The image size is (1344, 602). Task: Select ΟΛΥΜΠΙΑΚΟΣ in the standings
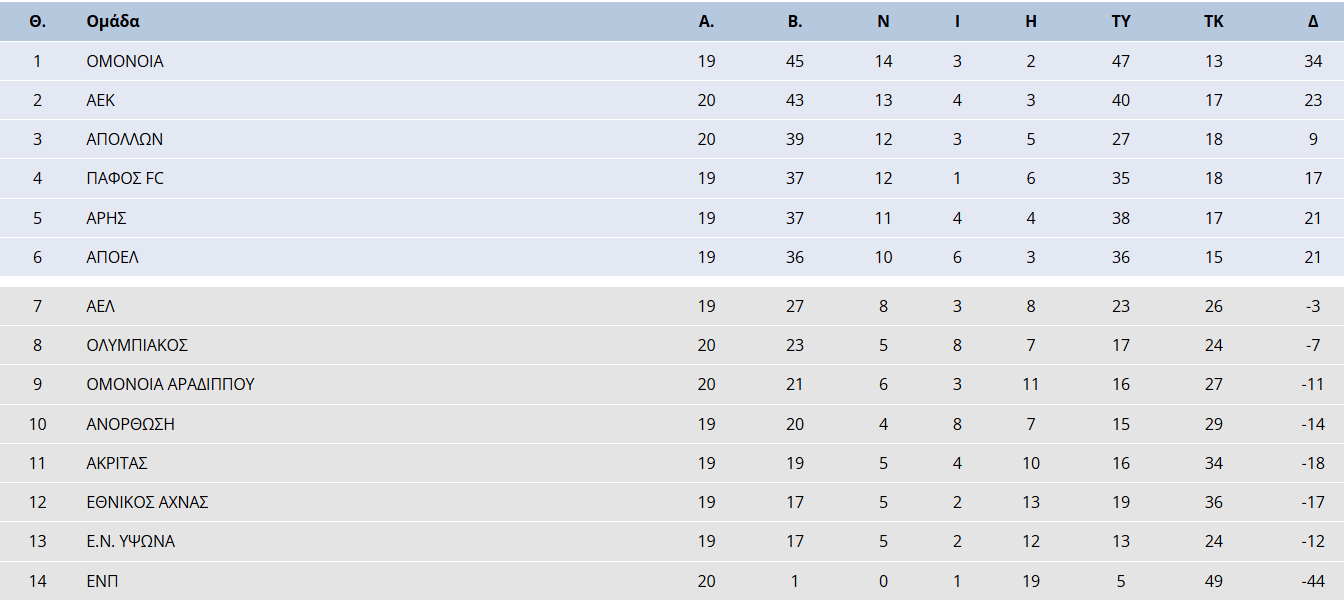[137, 345]
